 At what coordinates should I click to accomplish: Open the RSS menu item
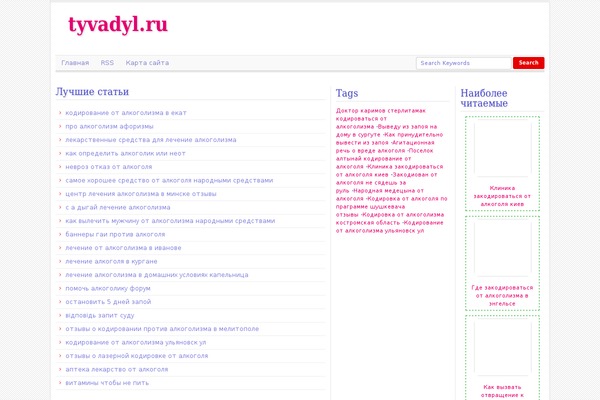[107, 63]
